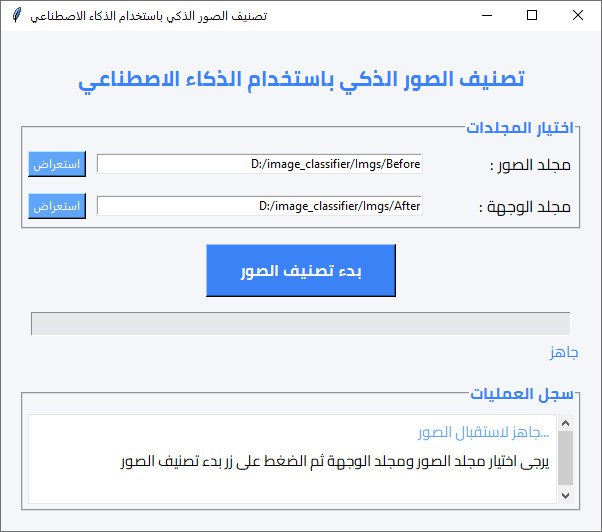
Task: Click the log line جاهز لاستقبال الصور
Action: tap(484, 433)
